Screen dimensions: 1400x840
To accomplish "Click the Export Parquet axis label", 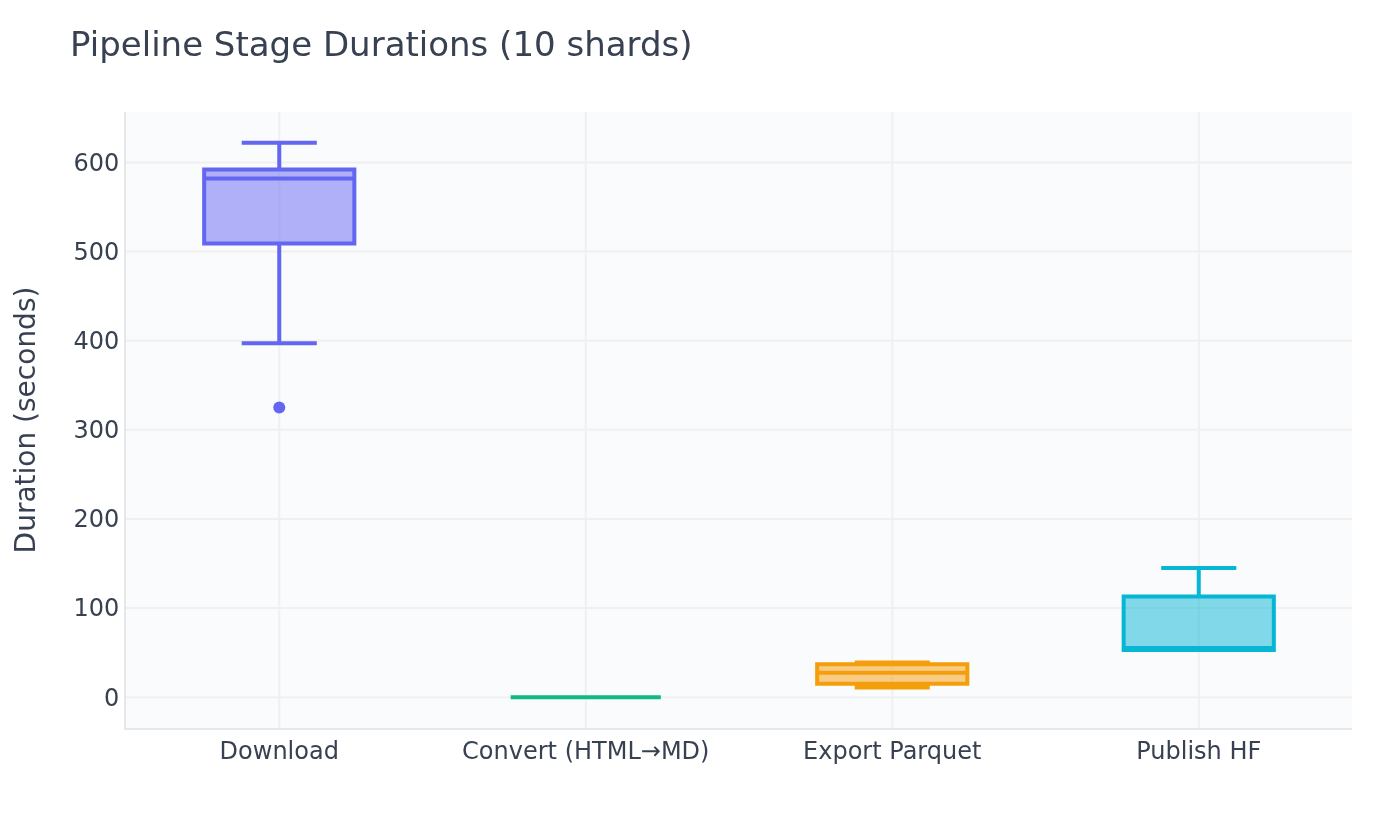I will point(891,750).
